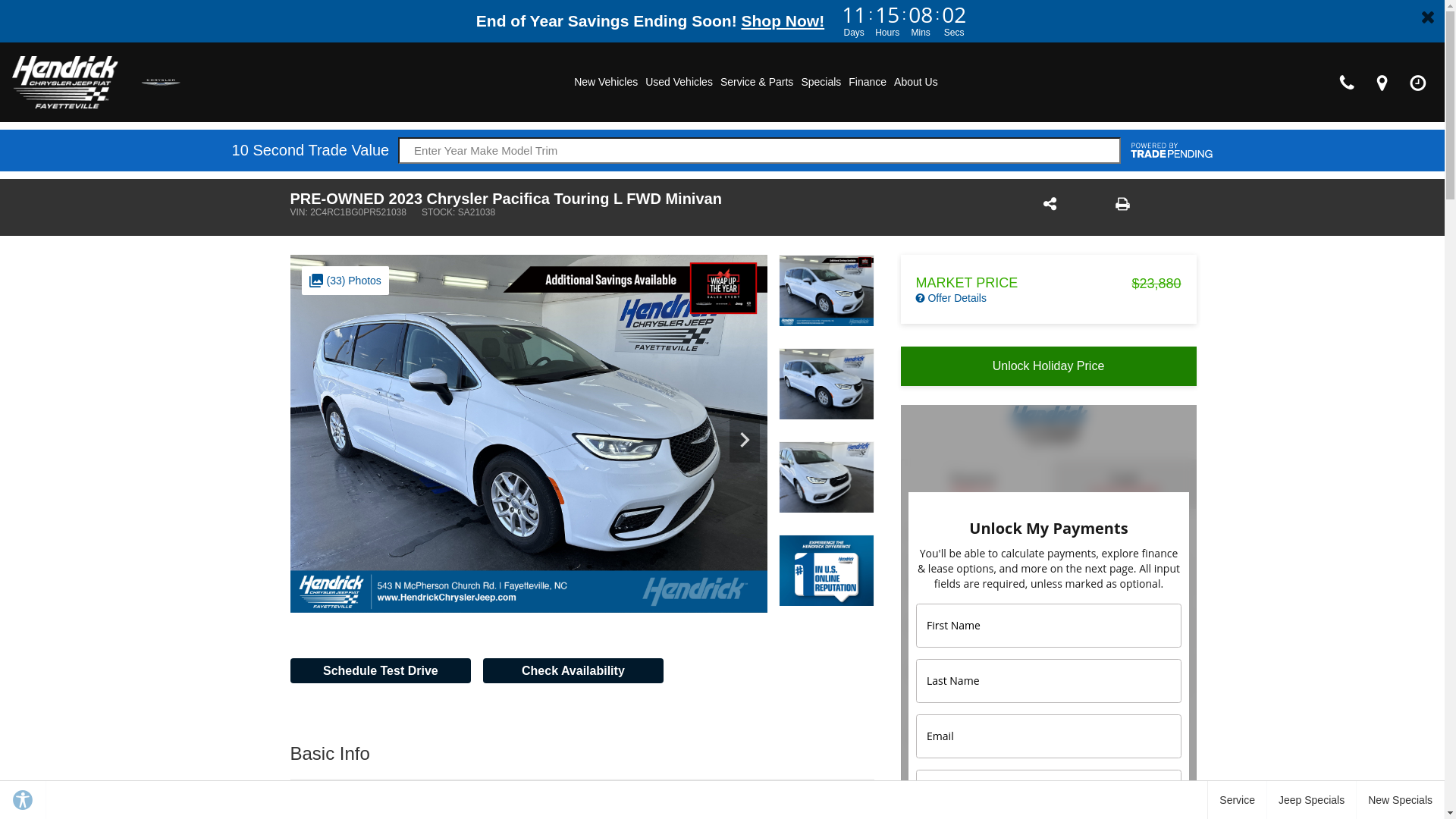1456x819 pixels.
Task: Click the 10 Second Trade Value label
Action: click(310, 150)
